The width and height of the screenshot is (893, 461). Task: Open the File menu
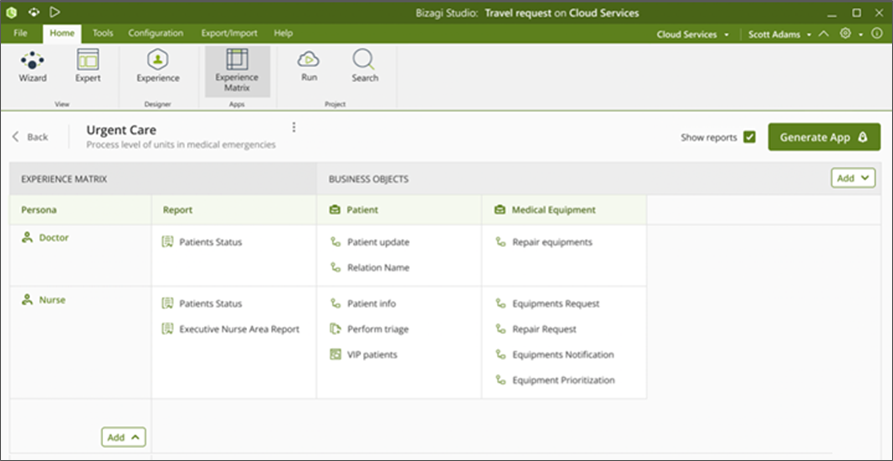pos(20,33)
